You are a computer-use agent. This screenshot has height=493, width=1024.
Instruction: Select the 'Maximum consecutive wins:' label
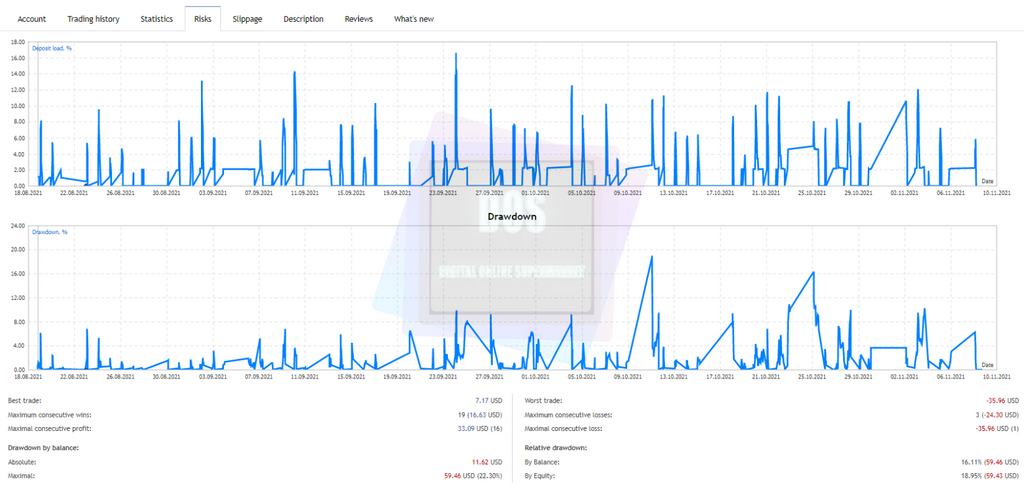[49, 415]
